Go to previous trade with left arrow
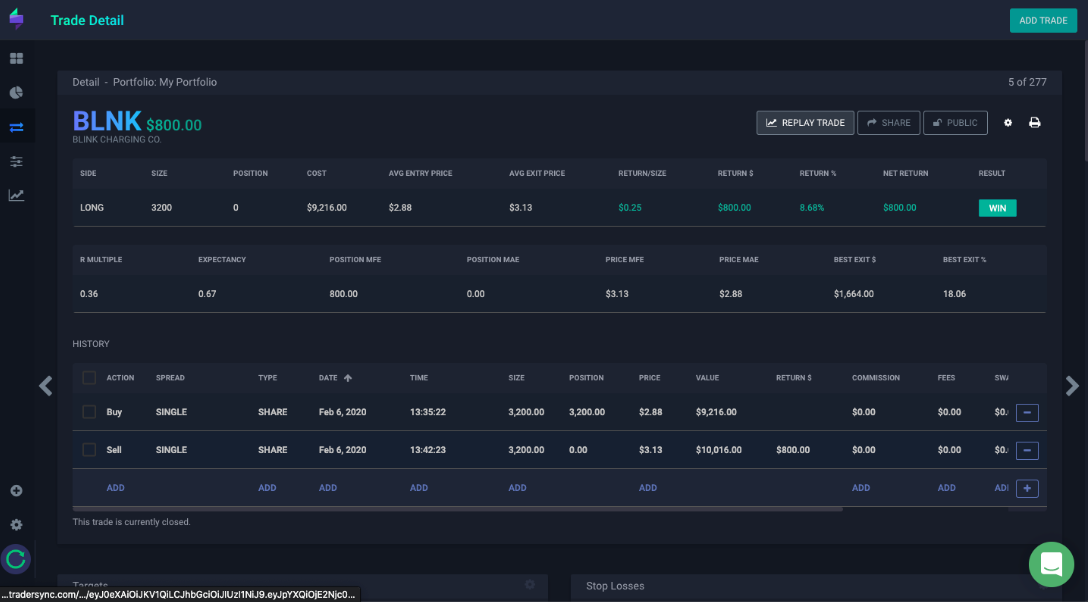1088x602 pixels. pyautogui.click(x=46, y=386)
